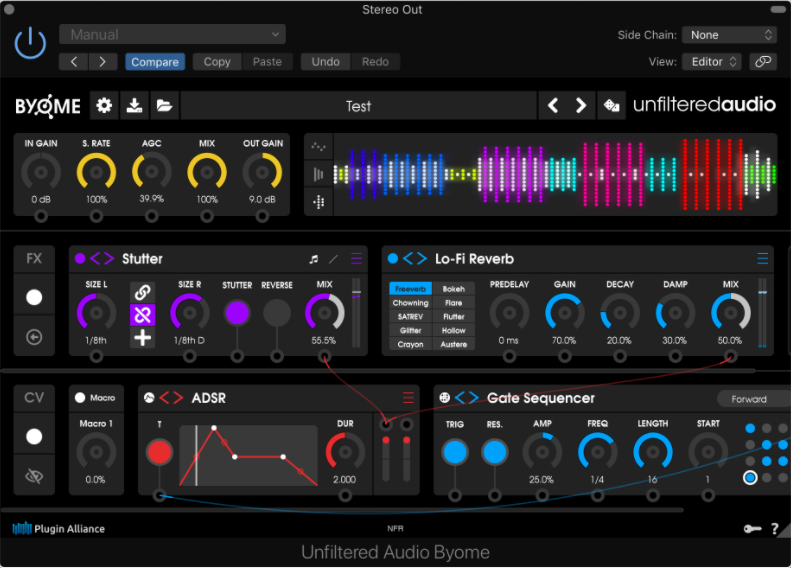This screenshot has width=791, height=568.
Task: Open Plugin Alliance key license icon
Action: (x=752, y=529)
